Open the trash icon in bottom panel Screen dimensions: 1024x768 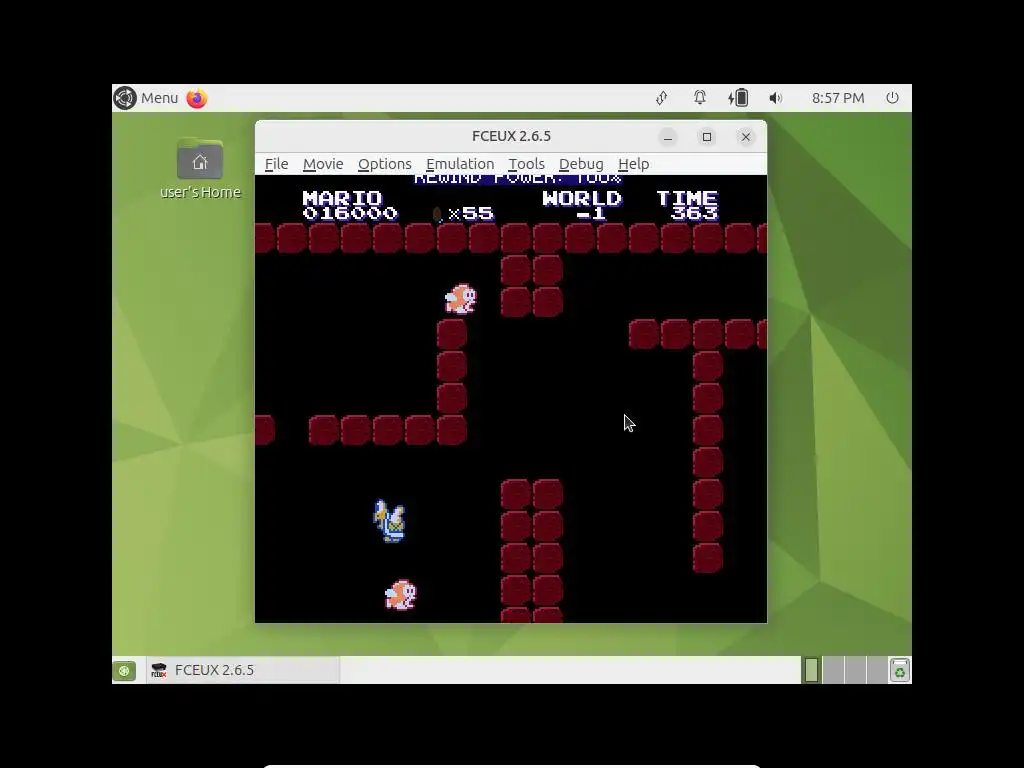899,670
